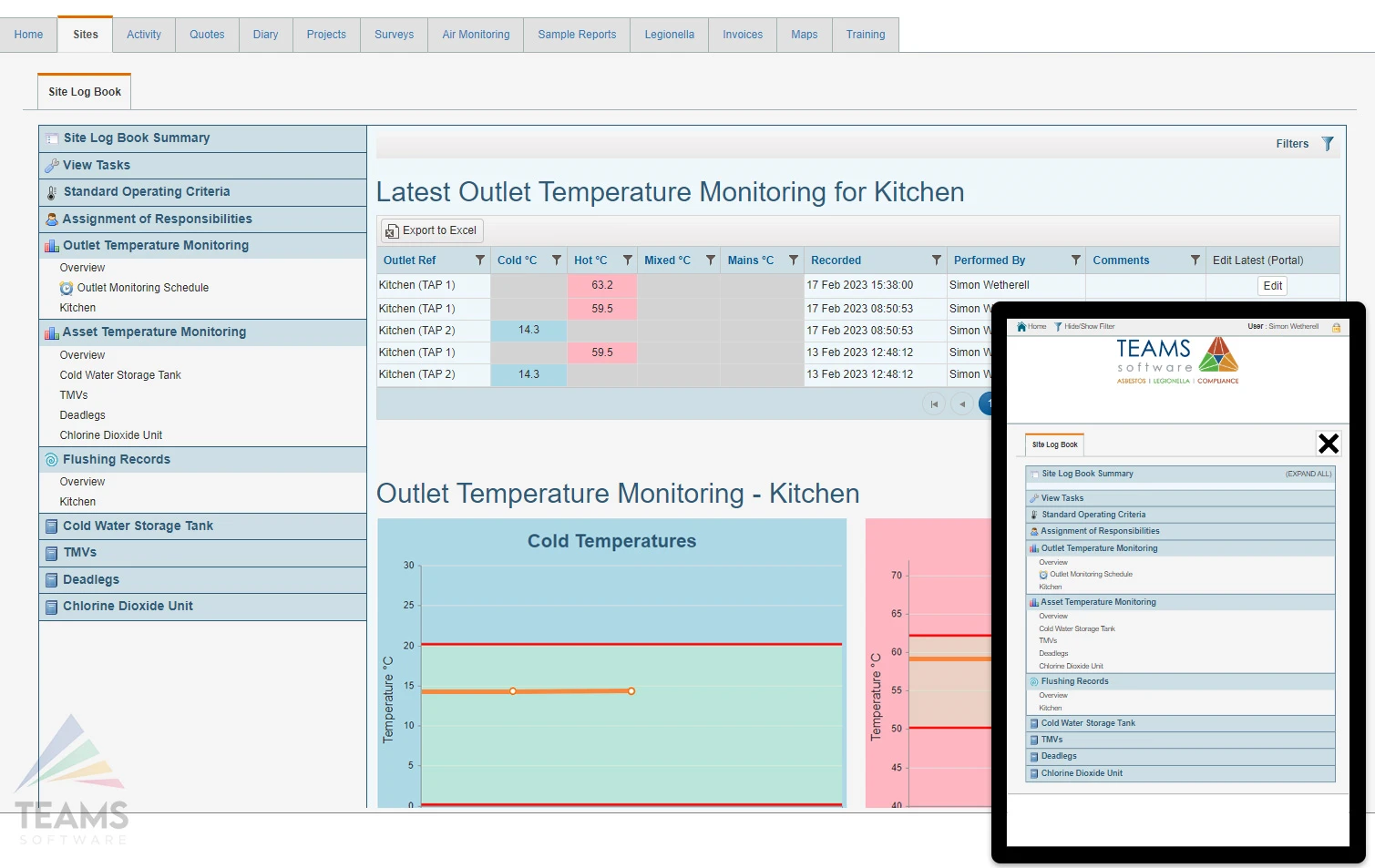Switch to the Legionella tab
This screenshot has height=868, width=1375.
(669, 35)
